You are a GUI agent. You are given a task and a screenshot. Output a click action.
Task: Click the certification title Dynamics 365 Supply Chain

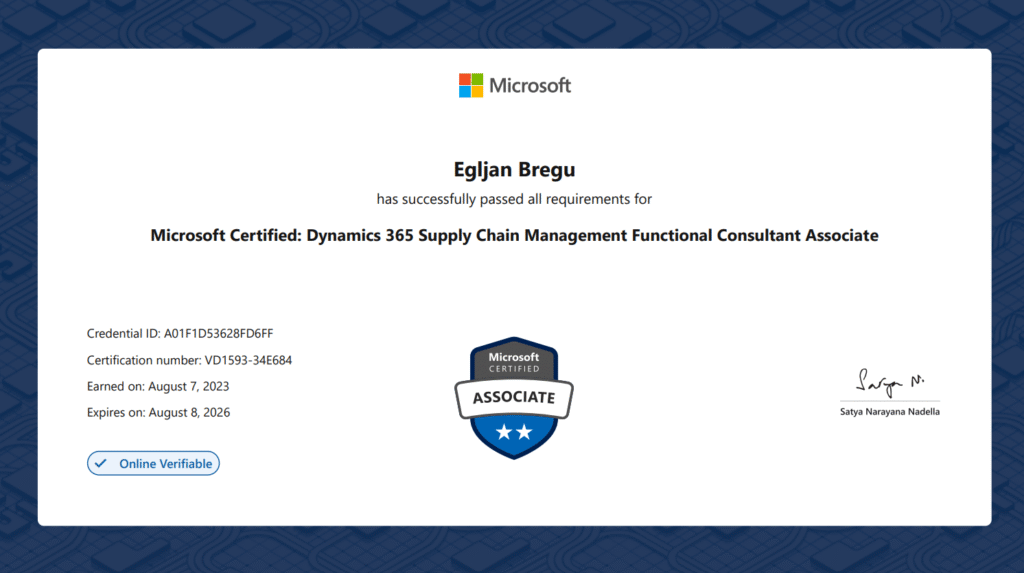(x=515, y=235)
